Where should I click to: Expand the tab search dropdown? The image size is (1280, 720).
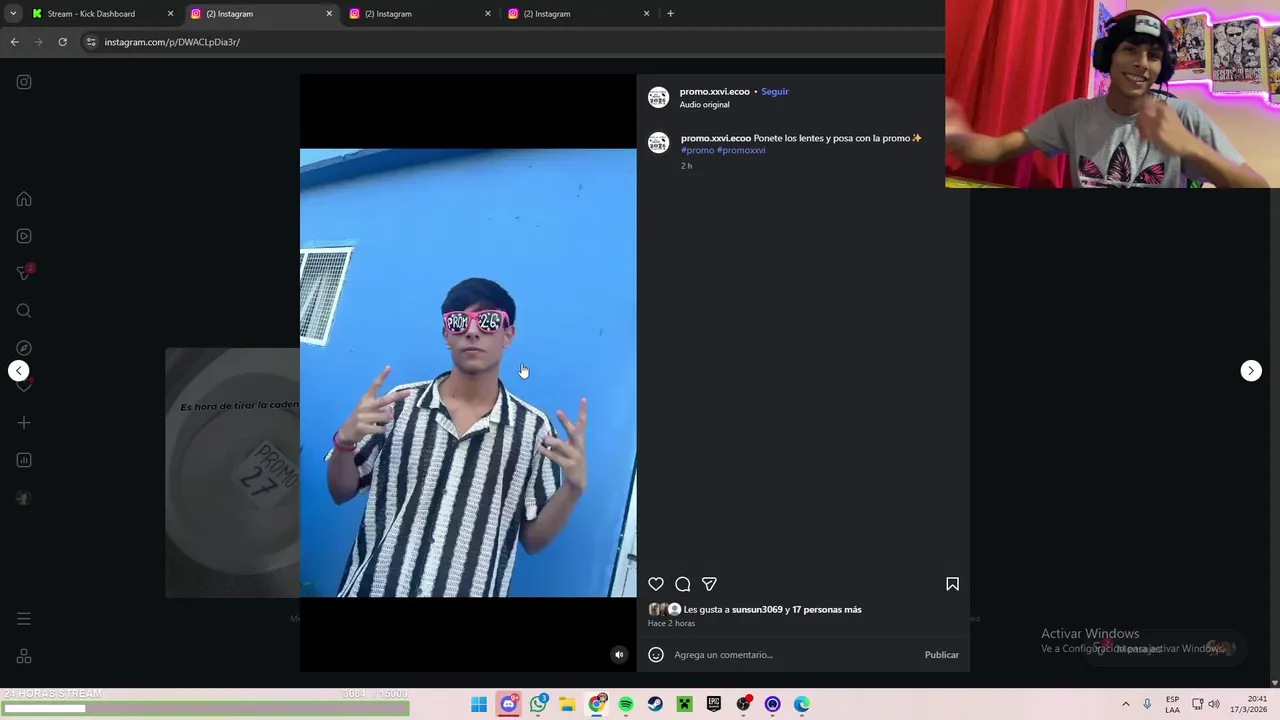click(x=13, y=14)
